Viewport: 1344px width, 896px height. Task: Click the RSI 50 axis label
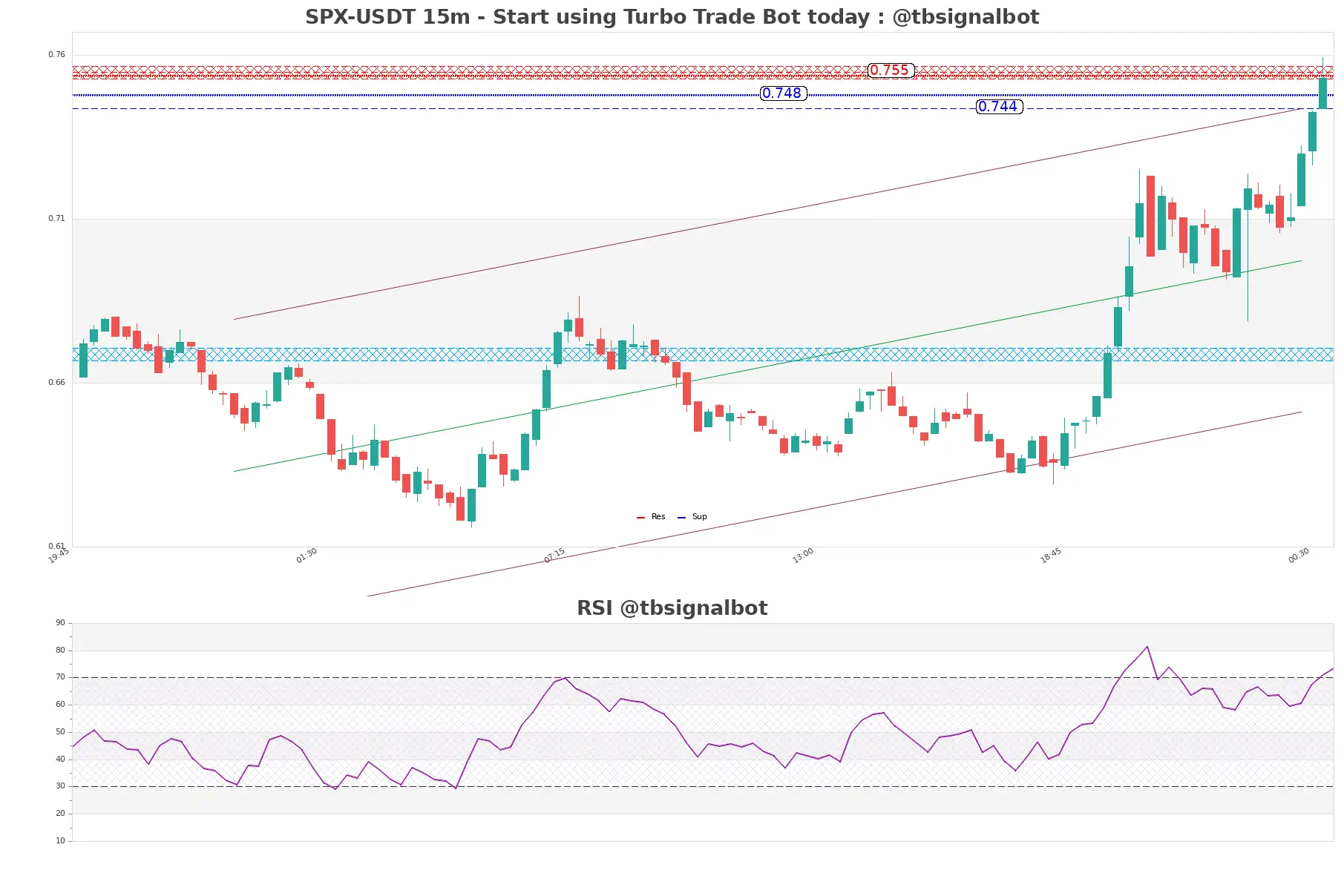(60, 732)
